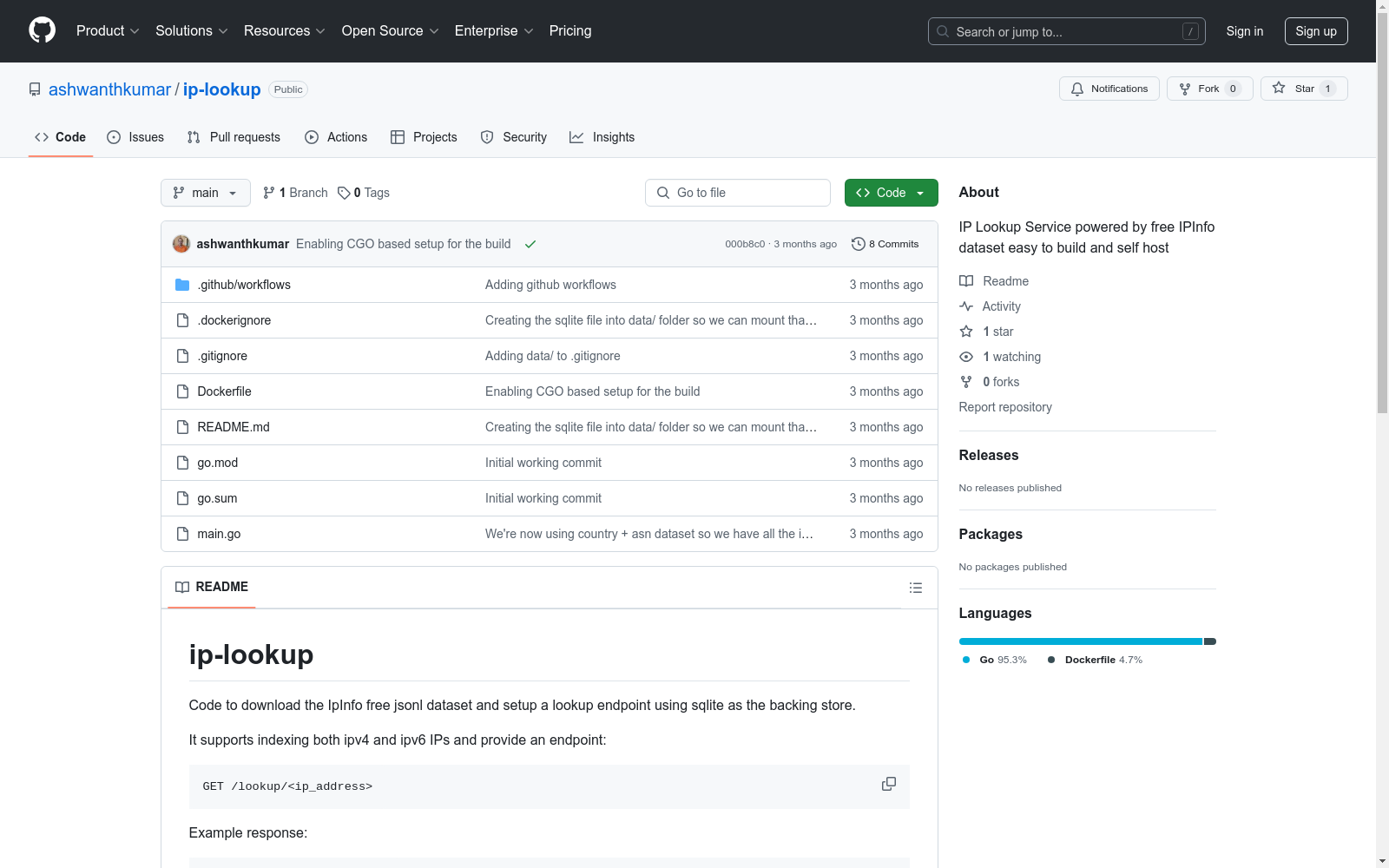The image size is (1389, 868).
Task: Click the green commit status checkmark
Action: [x=530, y=244]
